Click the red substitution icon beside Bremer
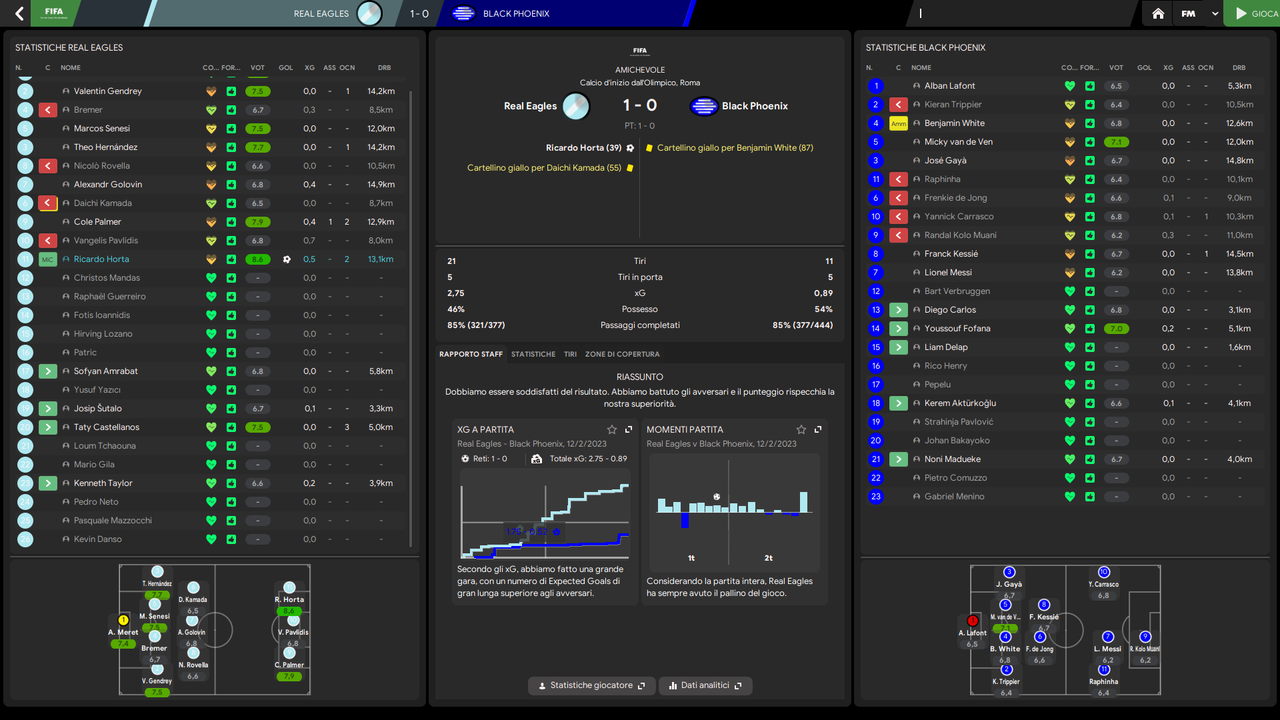This screenshot has width=1280, height=720. point(47,110)
